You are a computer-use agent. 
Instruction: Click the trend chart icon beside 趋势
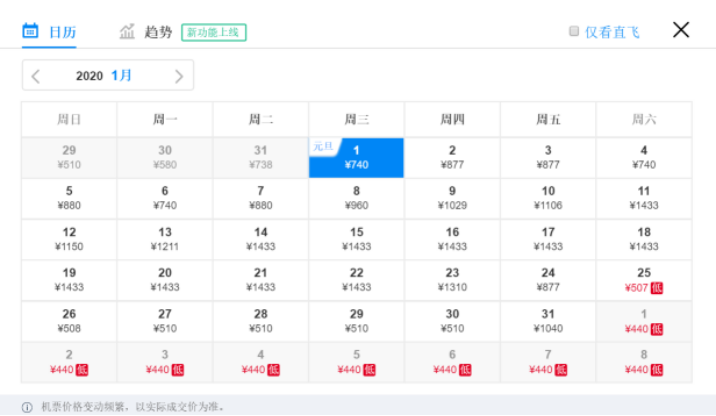tap(127, 32)
